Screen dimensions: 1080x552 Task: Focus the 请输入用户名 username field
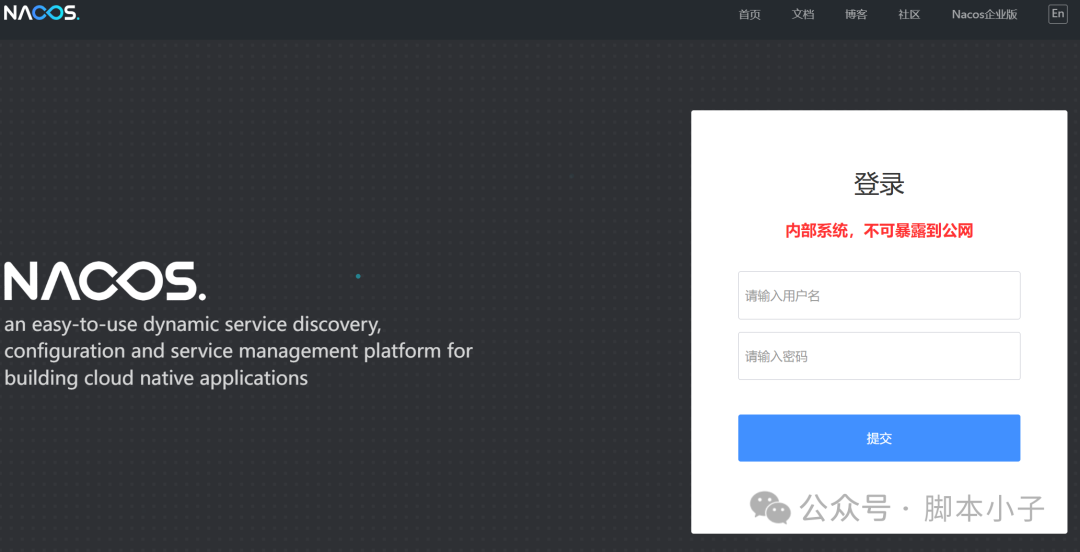click(x=879, y=295)
